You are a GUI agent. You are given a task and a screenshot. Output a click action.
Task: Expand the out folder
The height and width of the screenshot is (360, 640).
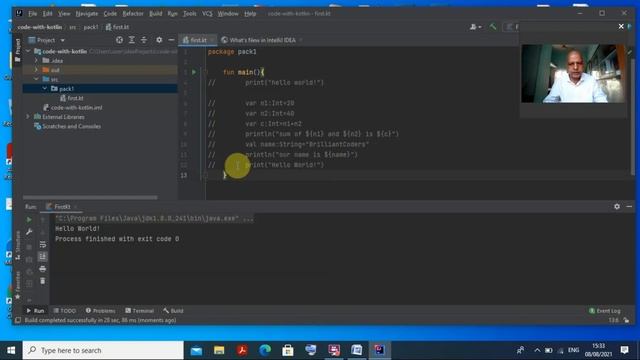36,70
